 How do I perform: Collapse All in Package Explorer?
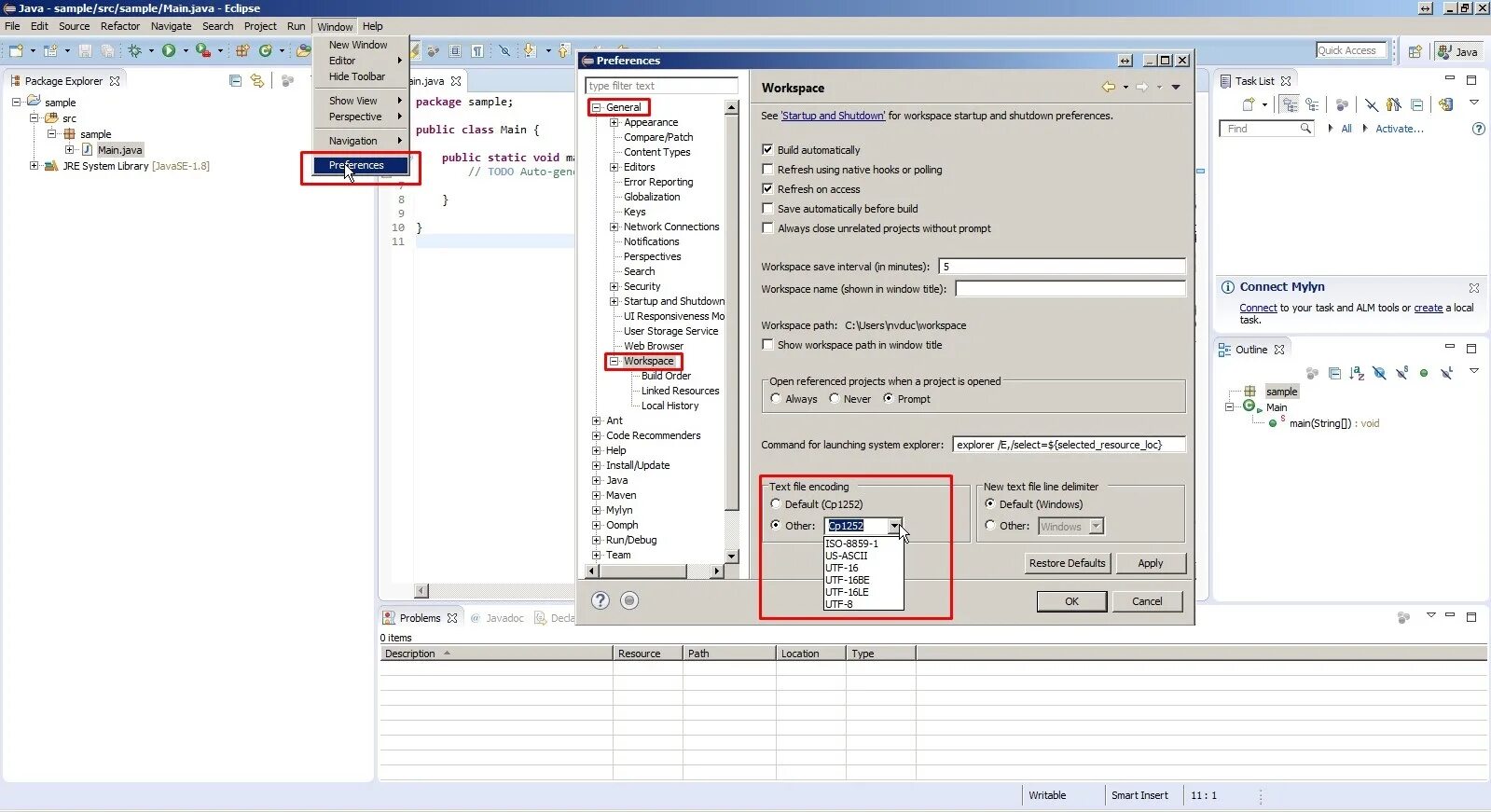point(235,81)
